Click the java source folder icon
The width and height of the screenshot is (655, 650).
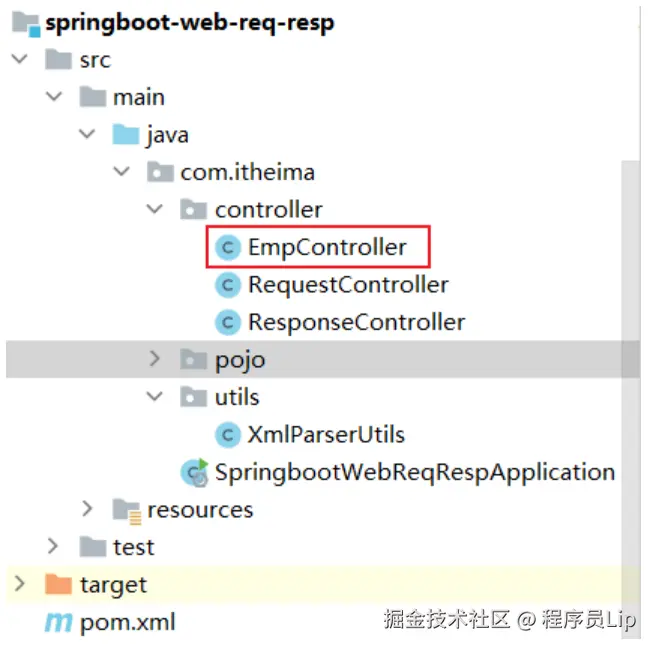tap(126, 134)
